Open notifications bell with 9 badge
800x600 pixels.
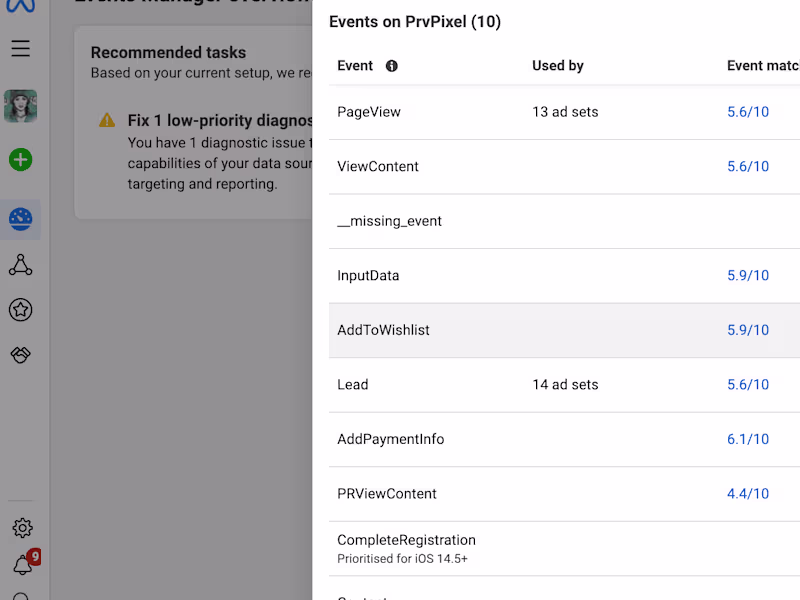(22, 565)
